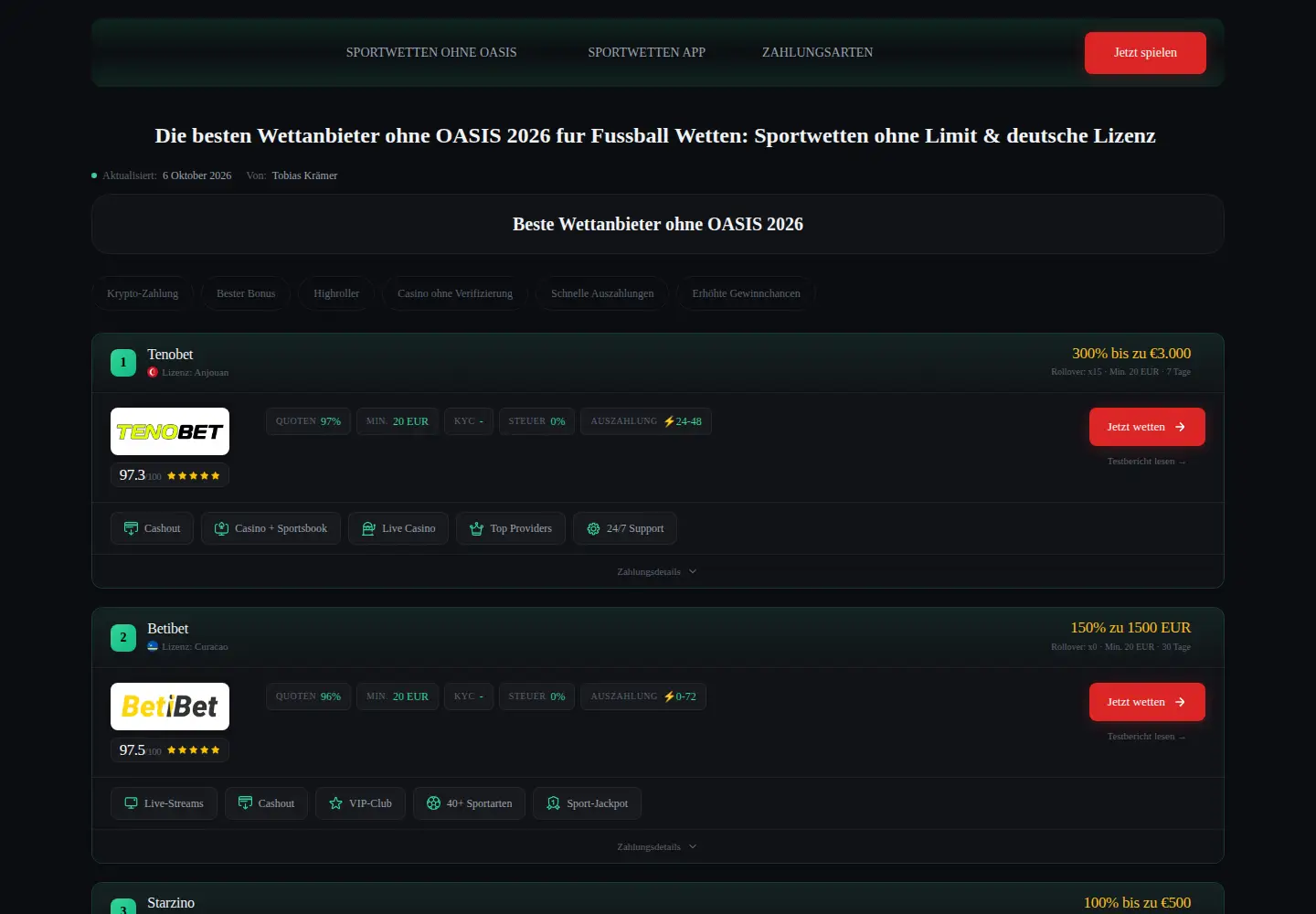The image size is (1316, 914).
Task: Expand Zahlungsdetails for Tenobet
Action: coord(657,571)
